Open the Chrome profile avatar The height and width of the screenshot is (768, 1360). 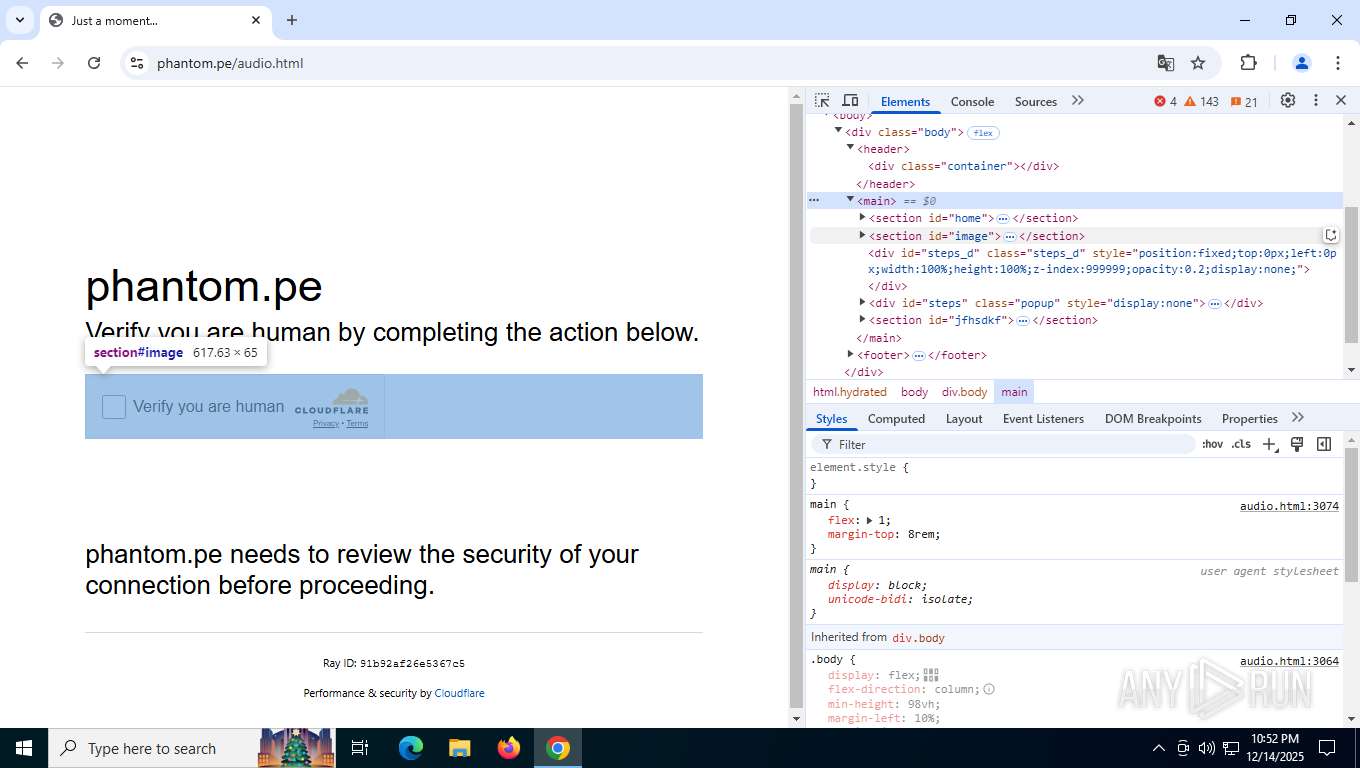[1302, 63]
